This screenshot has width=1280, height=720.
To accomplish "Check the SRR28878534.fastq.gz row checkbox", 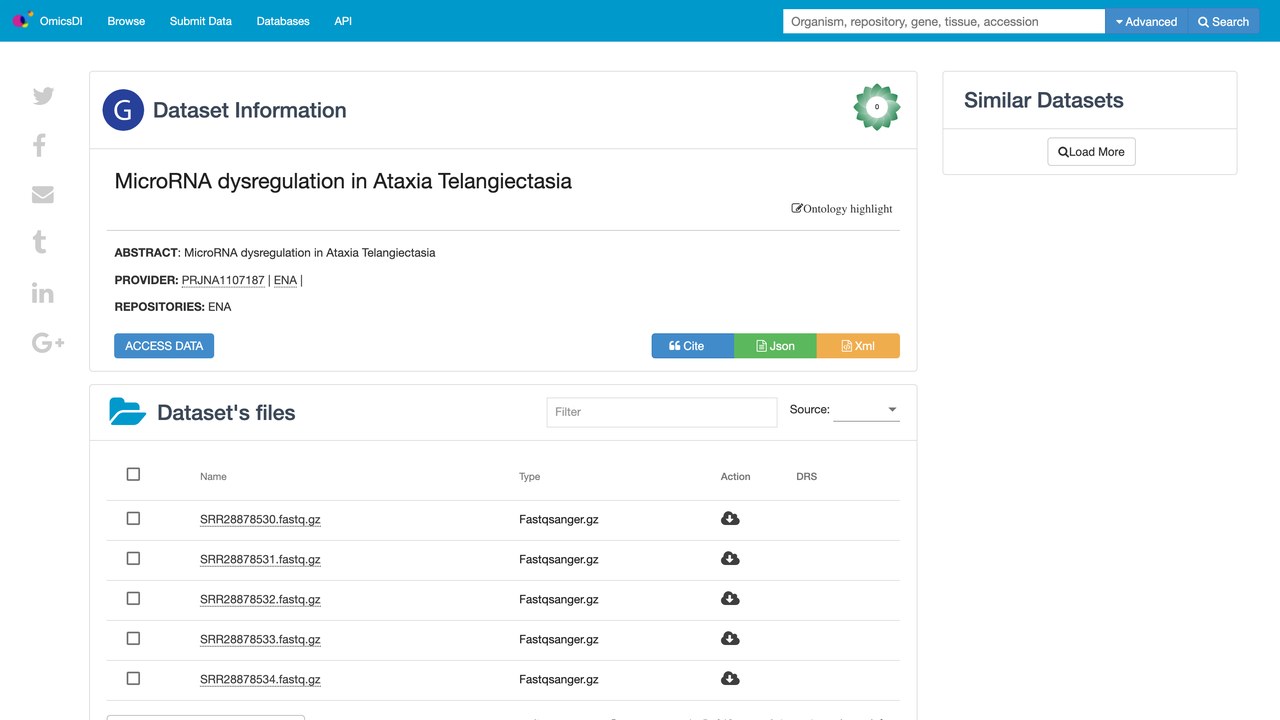I will [133, 678].
